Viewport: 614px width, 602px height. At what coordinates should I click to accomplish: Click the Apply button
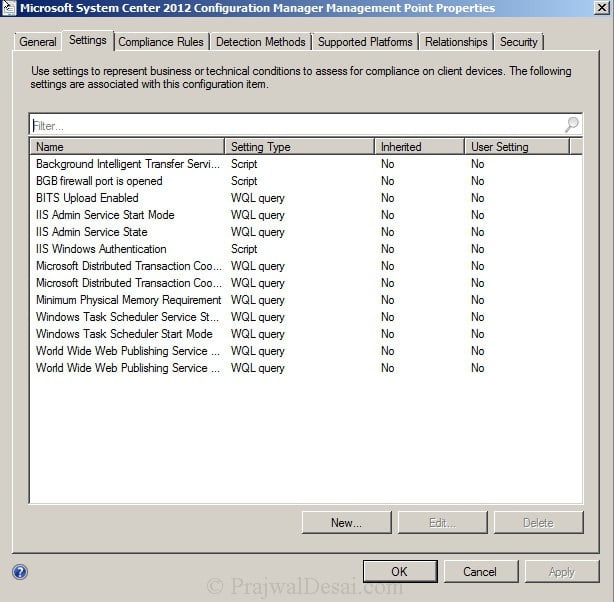pos(562,571)
